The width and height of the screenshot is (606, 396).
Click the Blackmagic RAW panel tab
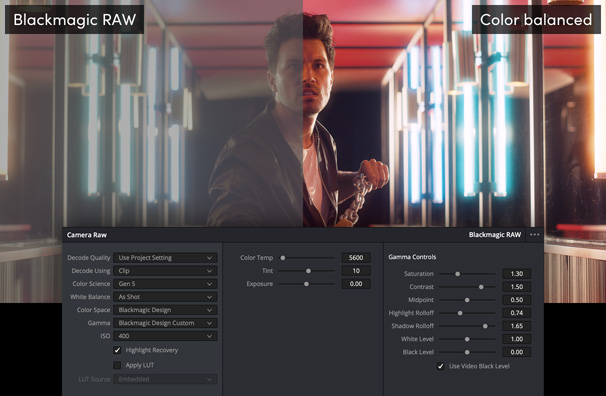[x=495, y=235]
